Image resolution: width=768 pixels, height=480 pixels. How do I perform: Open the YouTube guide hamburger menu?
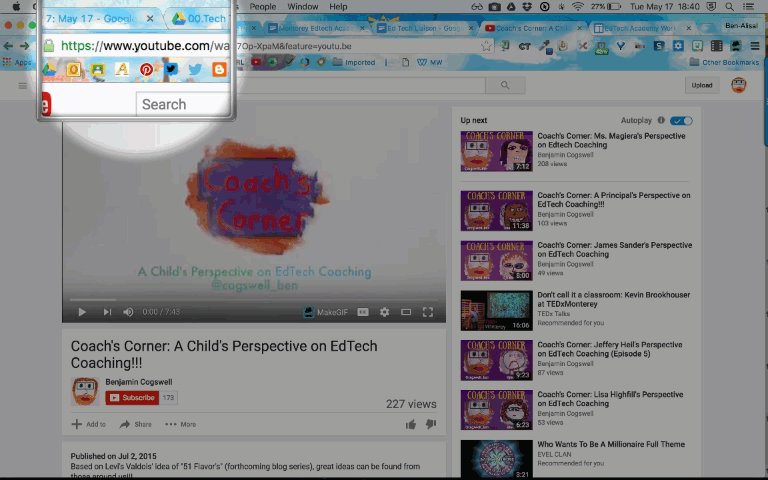tap(23, 86)
